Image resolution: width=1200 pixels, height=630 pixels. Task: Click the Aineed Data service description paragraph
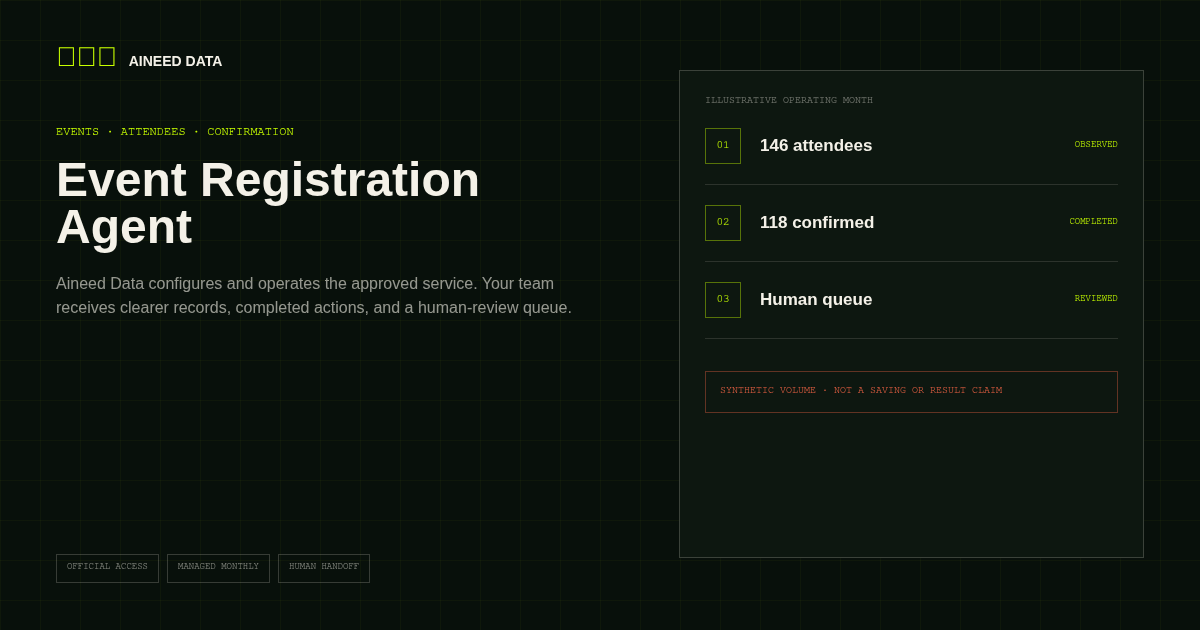[x=314, y=296]
